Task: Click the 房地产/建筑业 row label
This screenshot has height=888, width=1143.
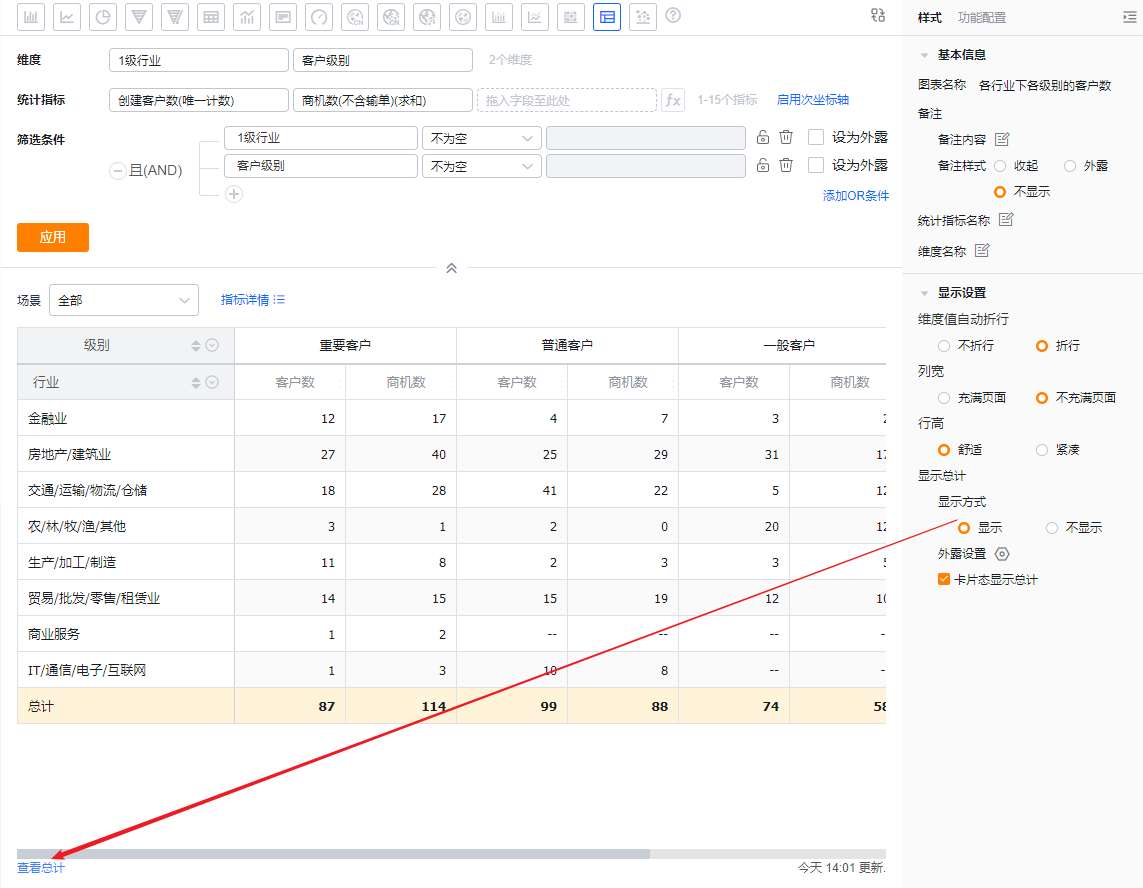Action: (x=69, y=454)
